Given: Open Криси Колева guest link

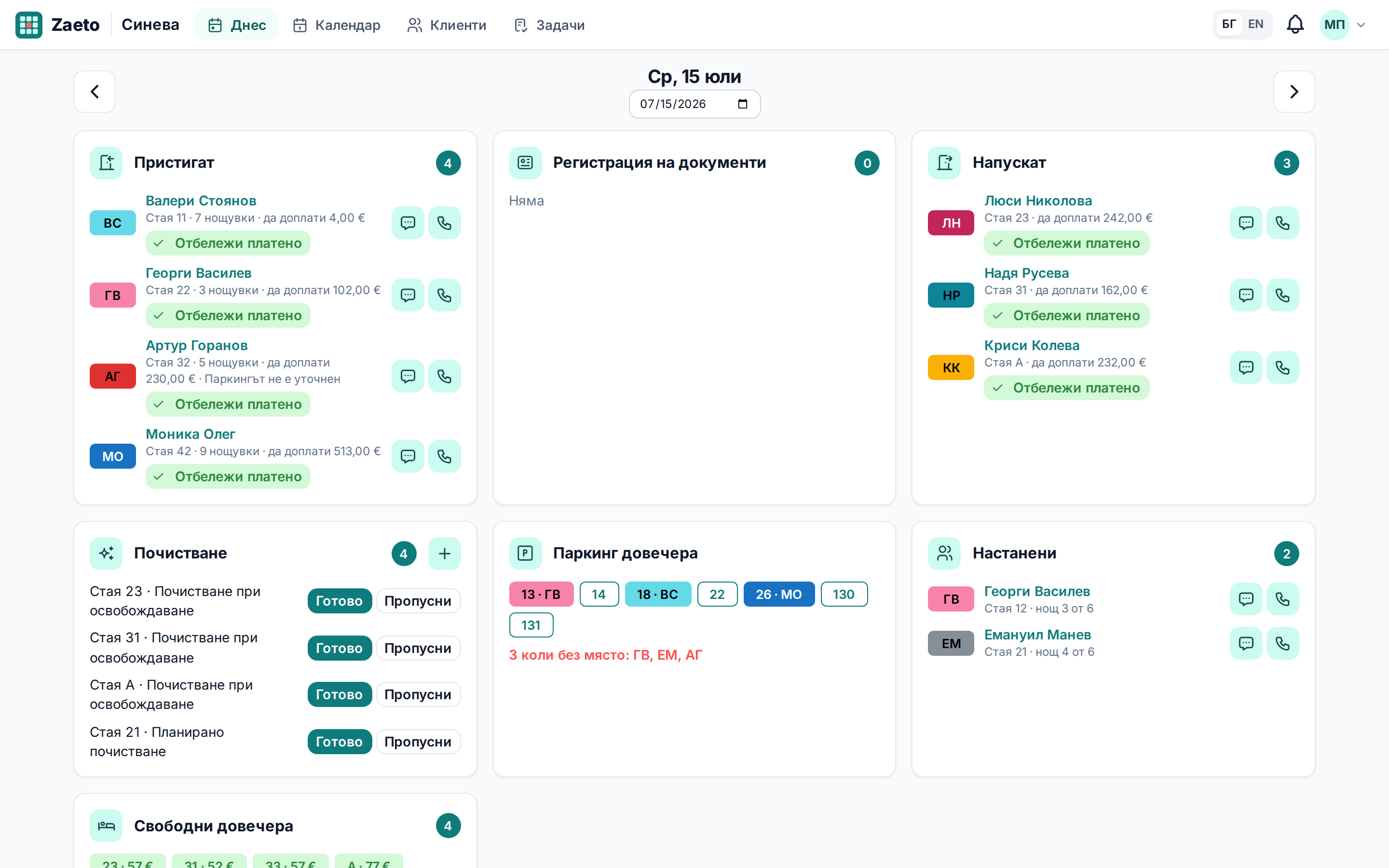Looking at the screenshot, I should [x=1032, y=346].
